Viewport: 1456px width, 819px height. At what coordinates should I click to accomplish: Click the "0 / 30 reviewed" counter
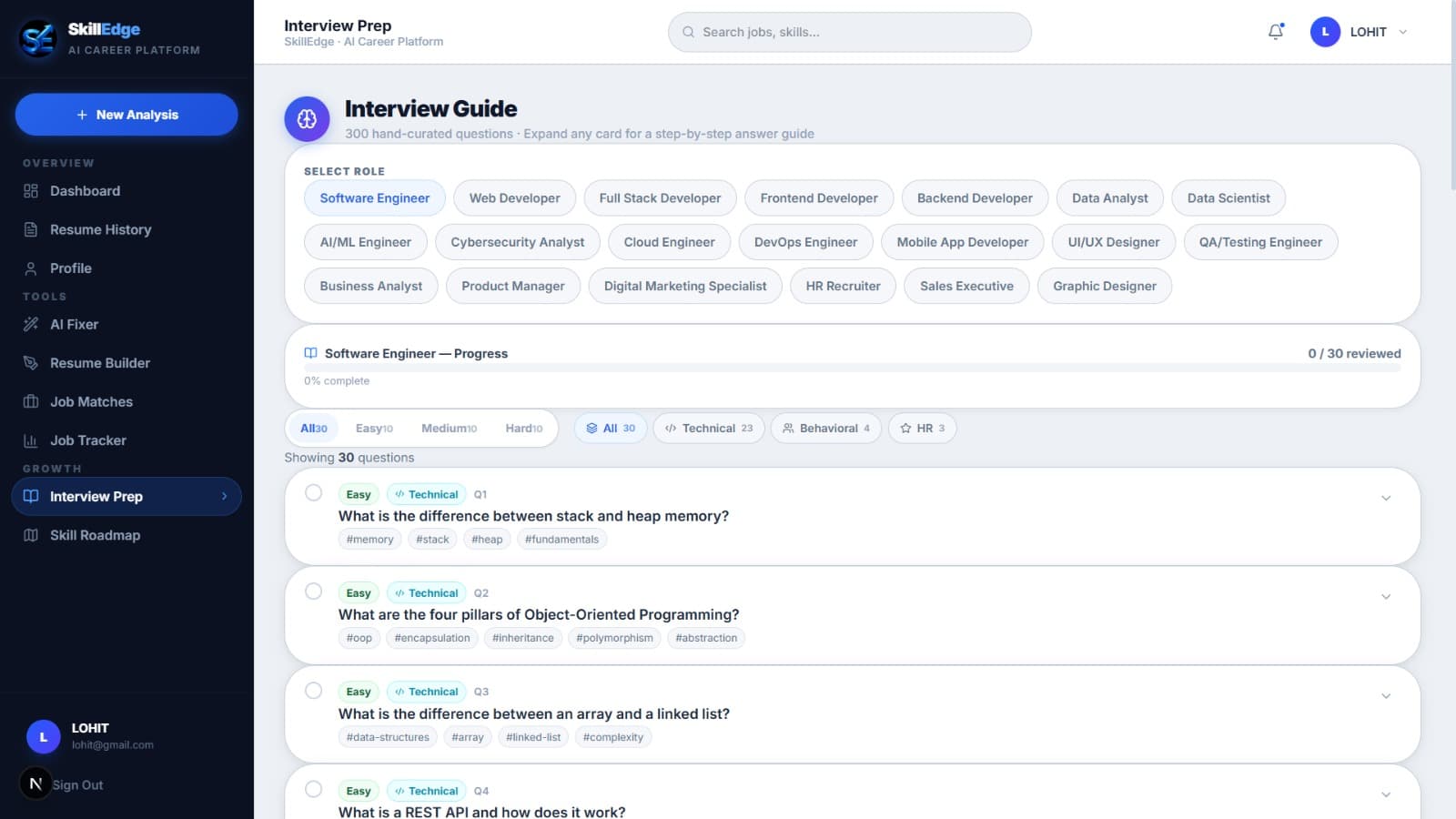tap(1354, 353)
